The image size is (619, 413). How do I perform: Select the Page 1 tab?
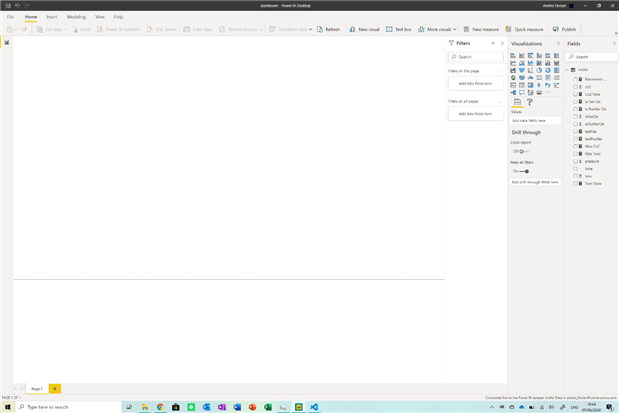tap(37, 389)
